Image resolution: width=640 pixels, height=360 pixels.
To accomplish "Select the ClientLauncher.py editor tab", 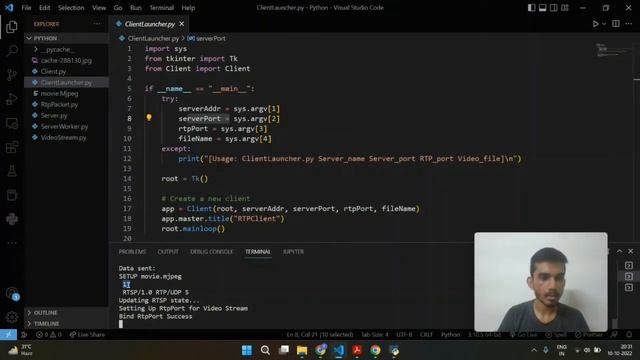I will 149,24.
